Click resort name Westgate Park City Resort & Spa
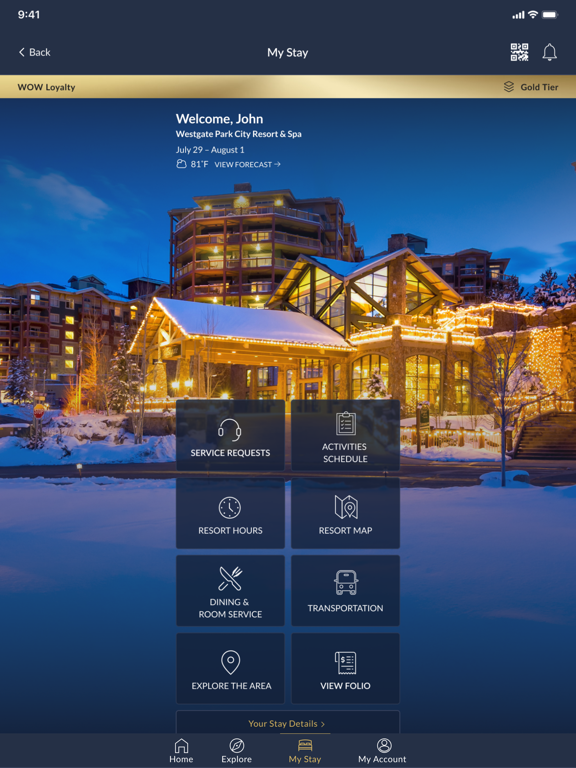Image resolution: width=576 pixels, height=768 pixels. 239,134
